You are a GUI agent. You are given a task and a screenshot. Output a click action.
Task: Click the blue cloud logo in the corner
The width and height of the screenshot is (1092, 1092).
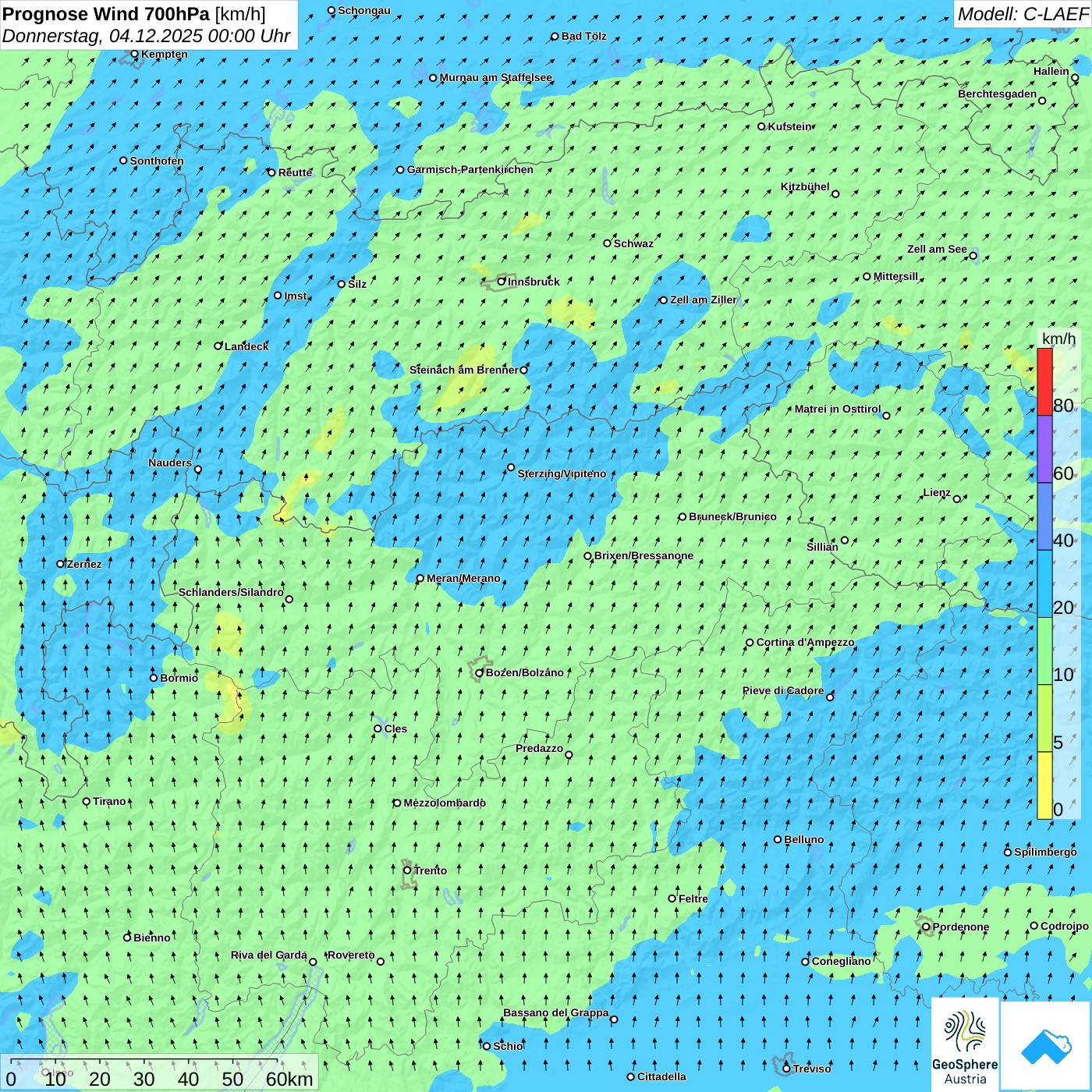1045,1045
